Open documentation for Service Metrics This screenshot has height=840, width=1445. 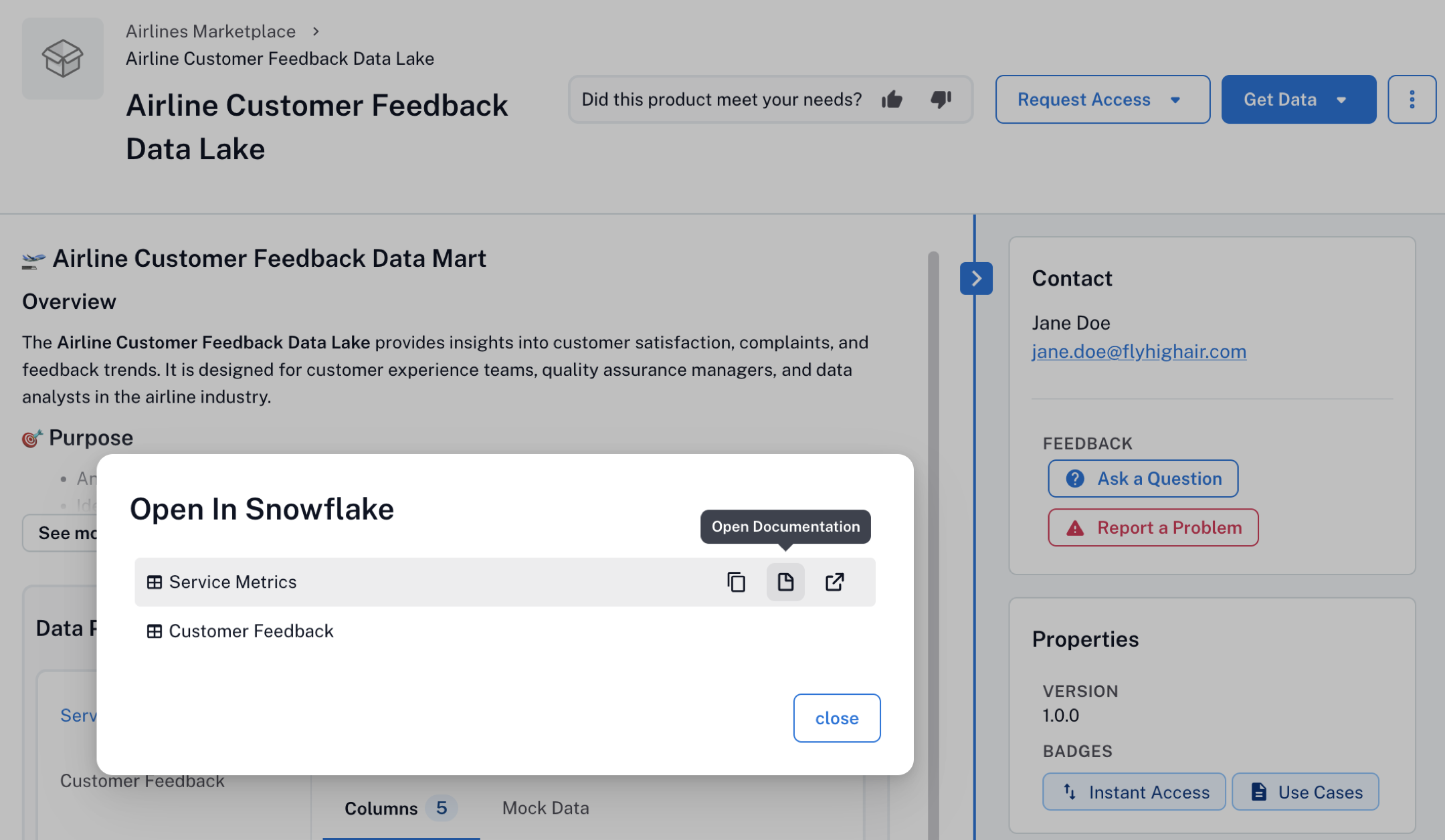(x=785, y=582)
